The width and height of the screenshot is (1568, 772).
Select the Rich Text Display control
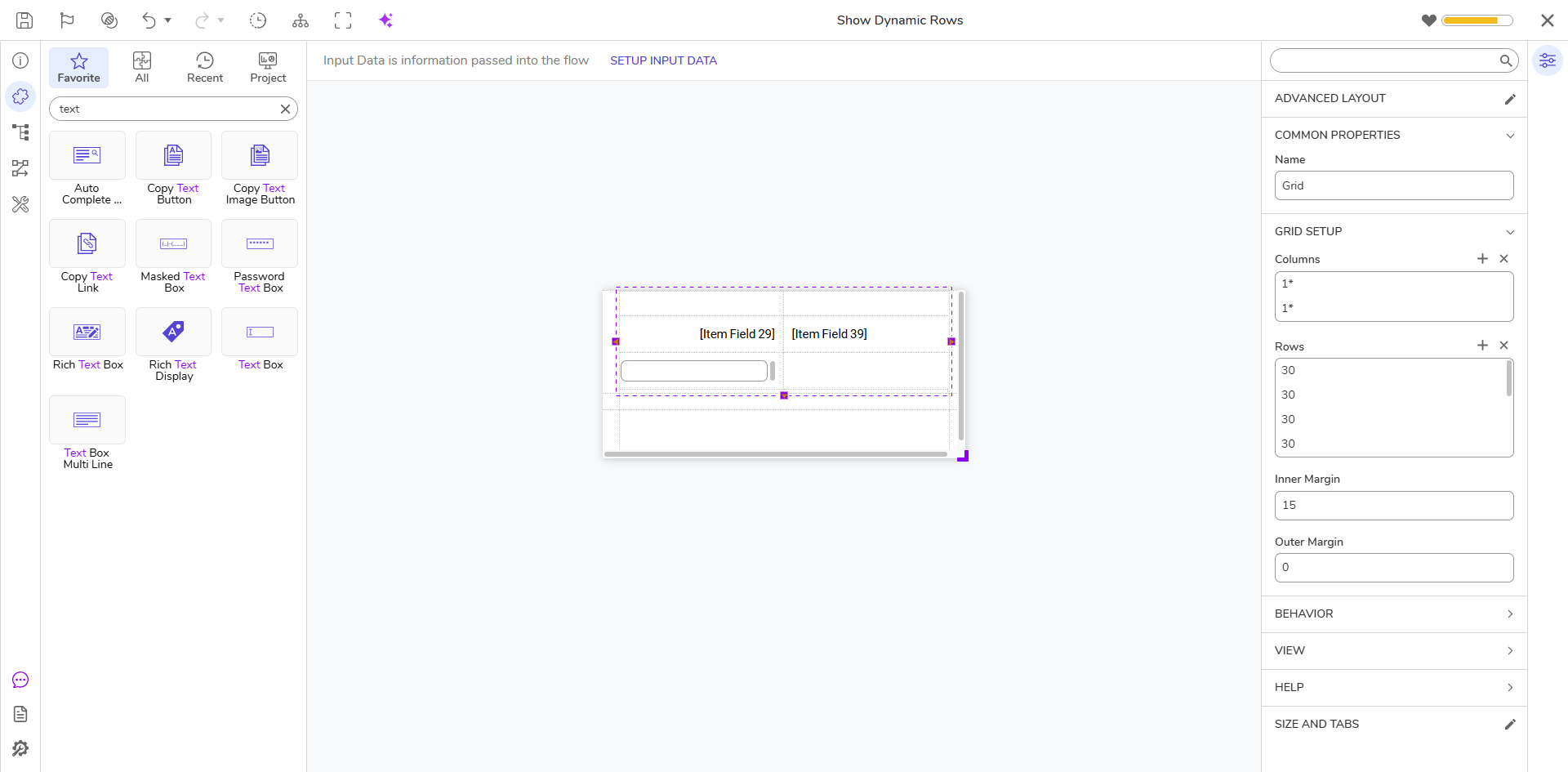click(173, 345)
